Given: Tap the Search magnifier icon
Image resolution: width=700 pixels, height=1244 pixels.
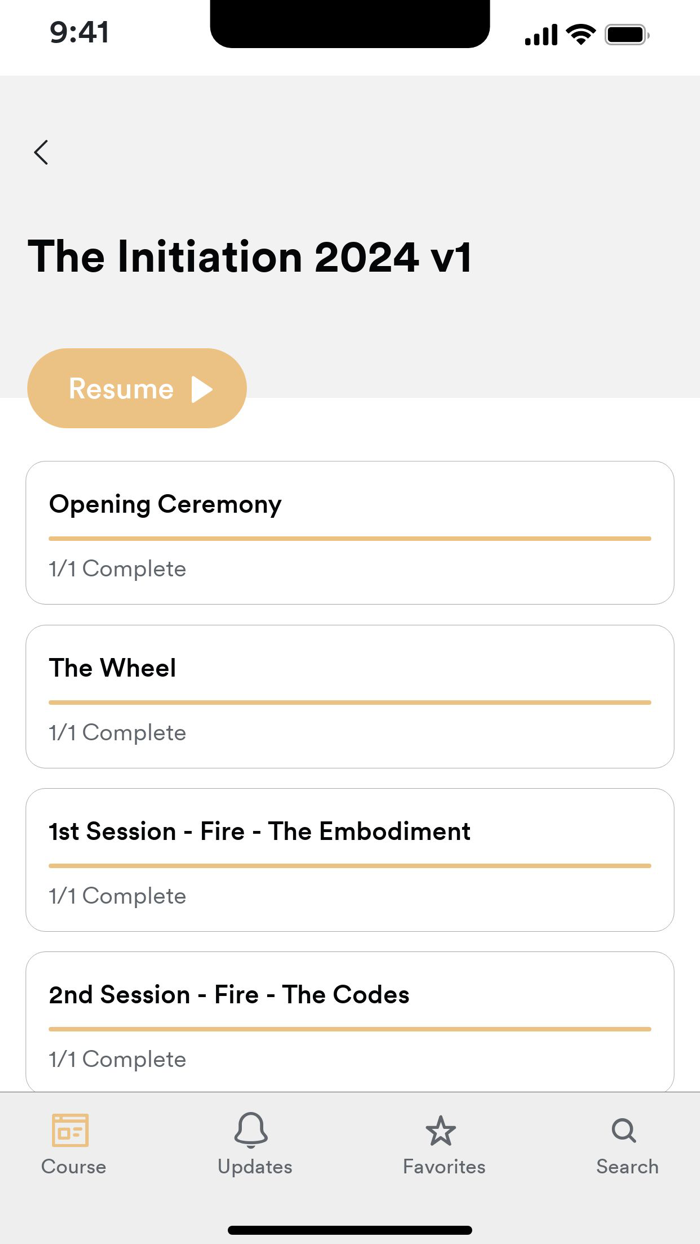Looking at the screenshot, I should pos(624,1131).
